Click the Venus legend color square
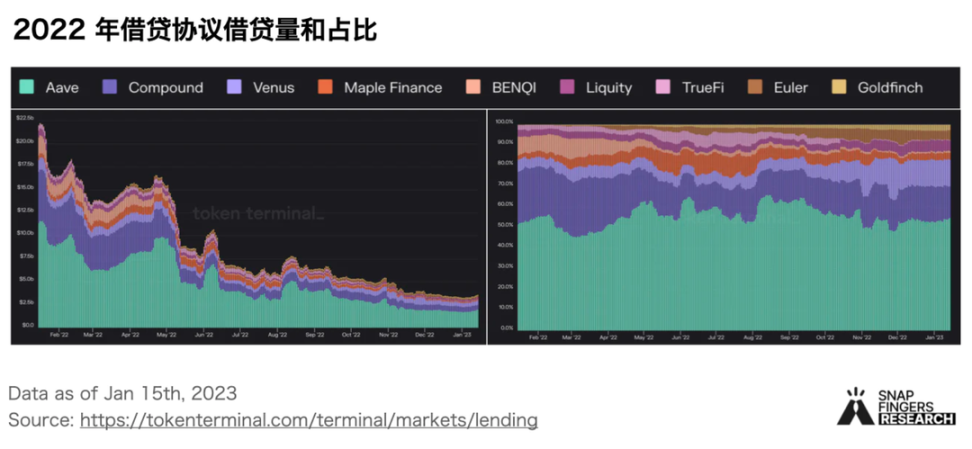This screenshot has height=449, width=972. (x=235, y=87)
